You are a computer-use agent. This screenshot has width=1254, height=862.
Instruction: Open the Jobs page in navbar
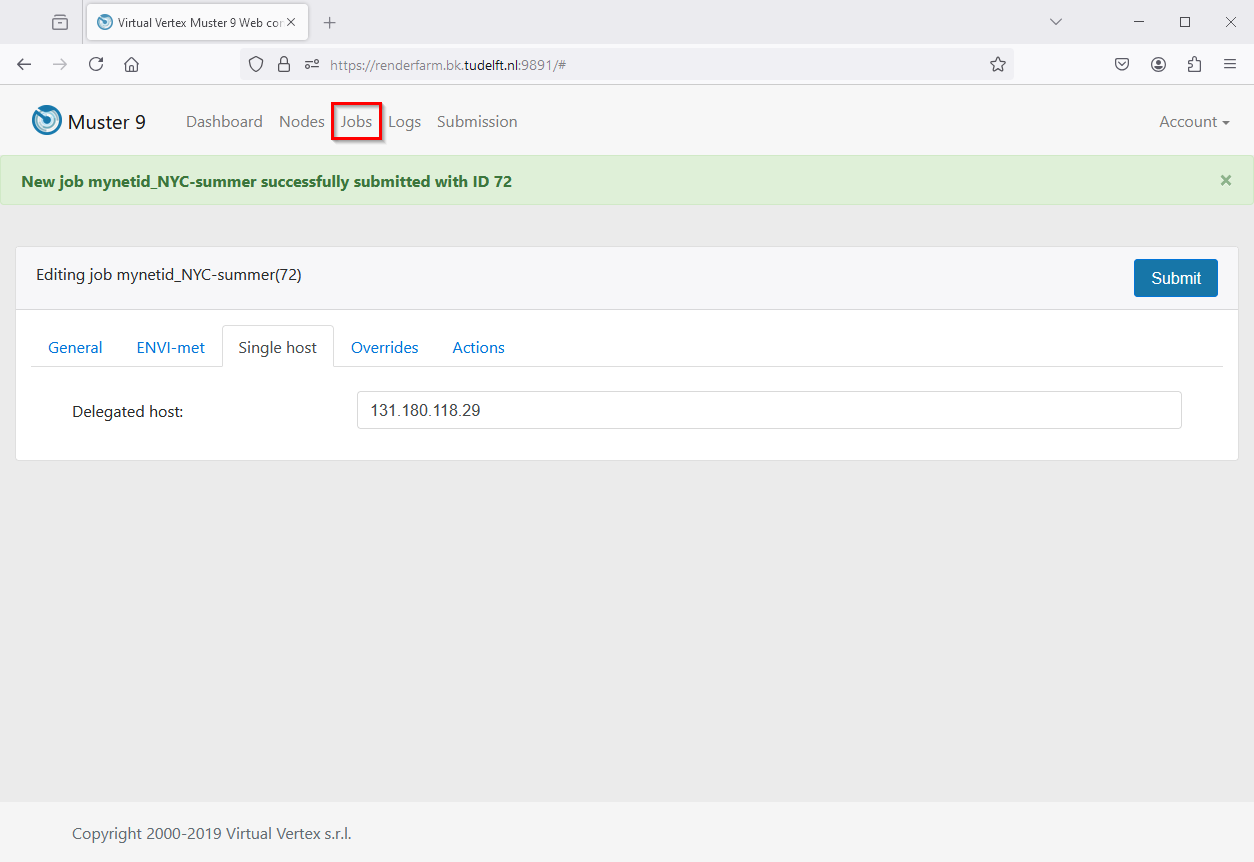tap(356, 122)
